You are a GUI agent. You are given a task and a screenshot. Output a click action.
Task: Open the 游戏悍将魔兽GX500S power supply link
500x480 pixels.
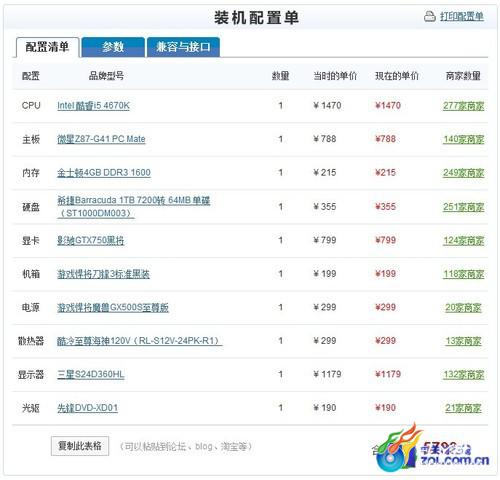coord(113,307)
